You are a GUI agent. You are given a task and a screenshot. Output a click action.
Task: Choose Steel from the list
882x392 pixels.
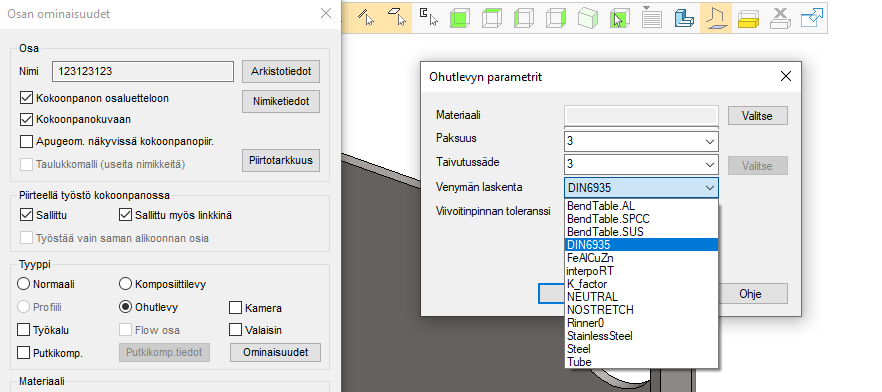(641, 349)
